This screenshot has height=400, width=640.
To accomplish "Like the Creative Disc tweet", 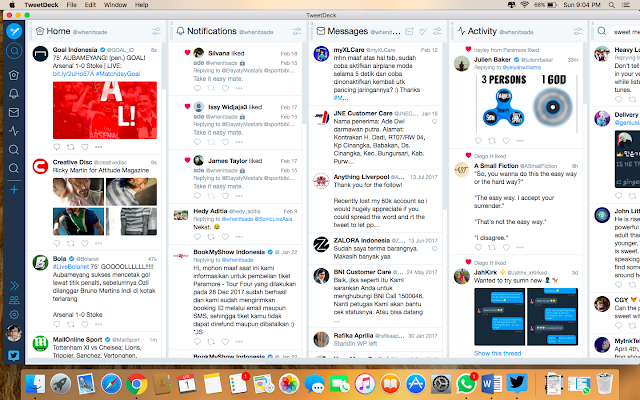I will coord(84,243).
